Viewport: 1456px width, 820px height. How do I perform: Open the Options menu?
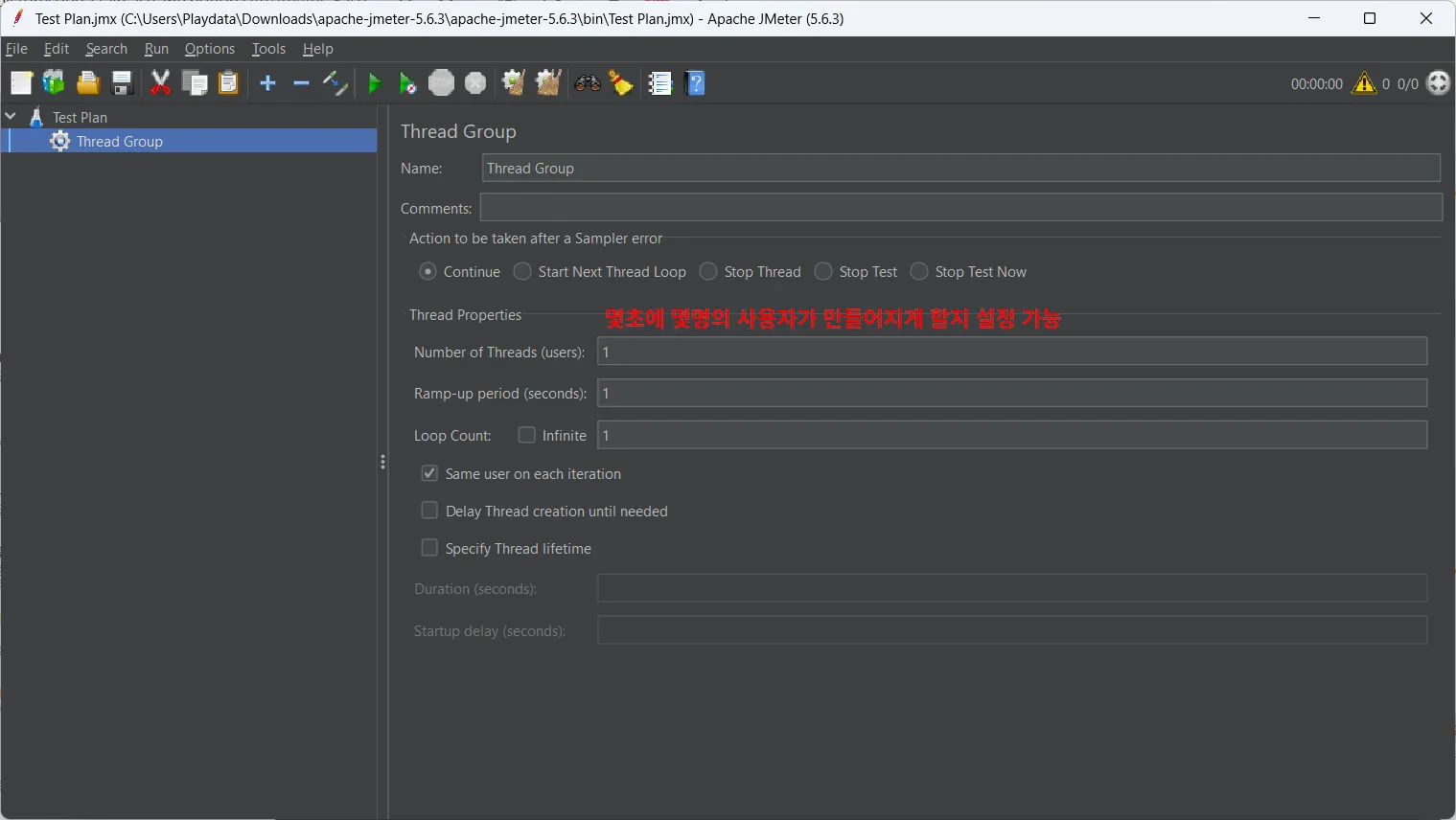click(210, 49)
